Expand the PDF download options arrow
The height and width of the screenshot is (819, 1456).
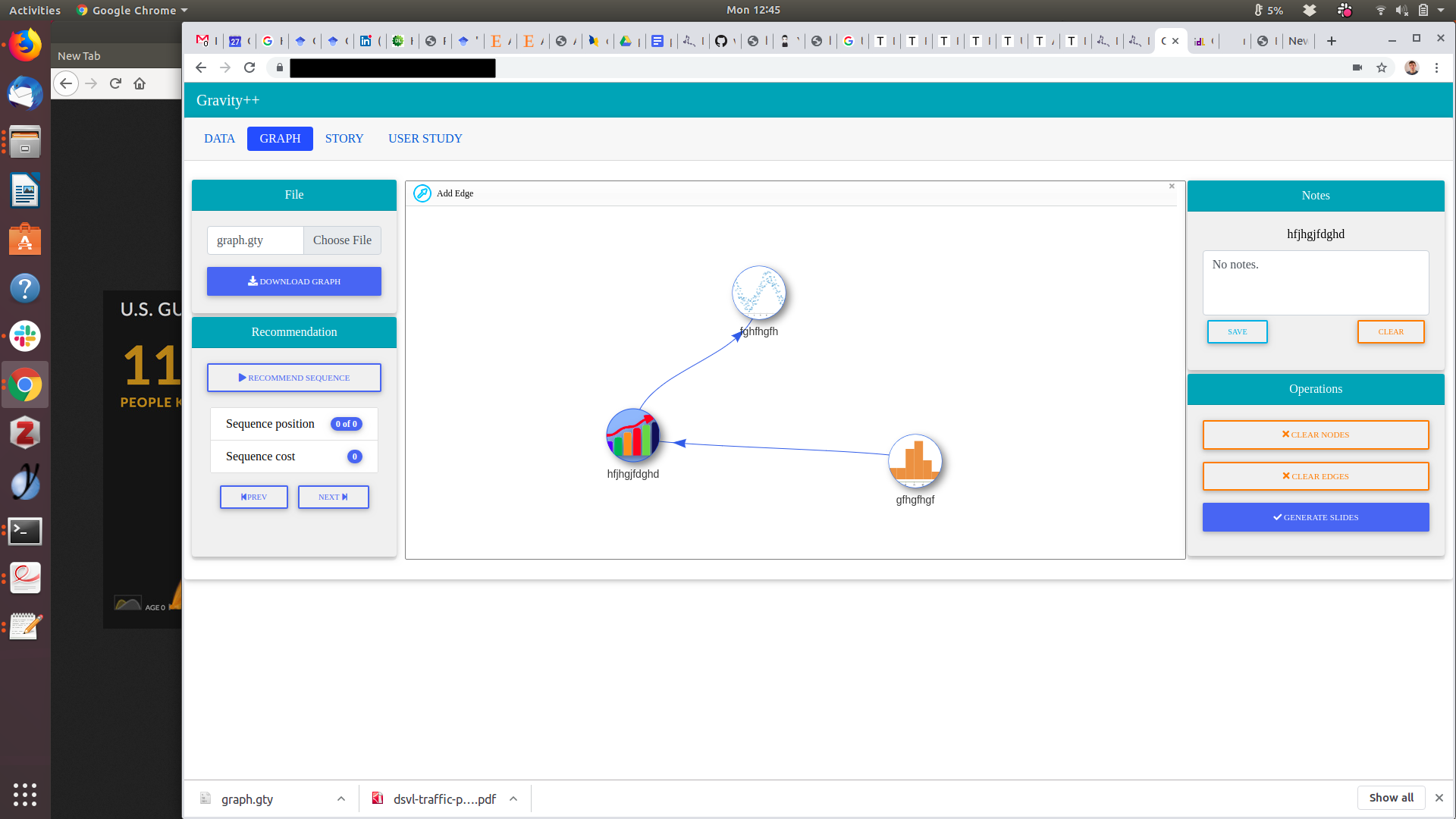pyautogui.click(x=513, y=799)
